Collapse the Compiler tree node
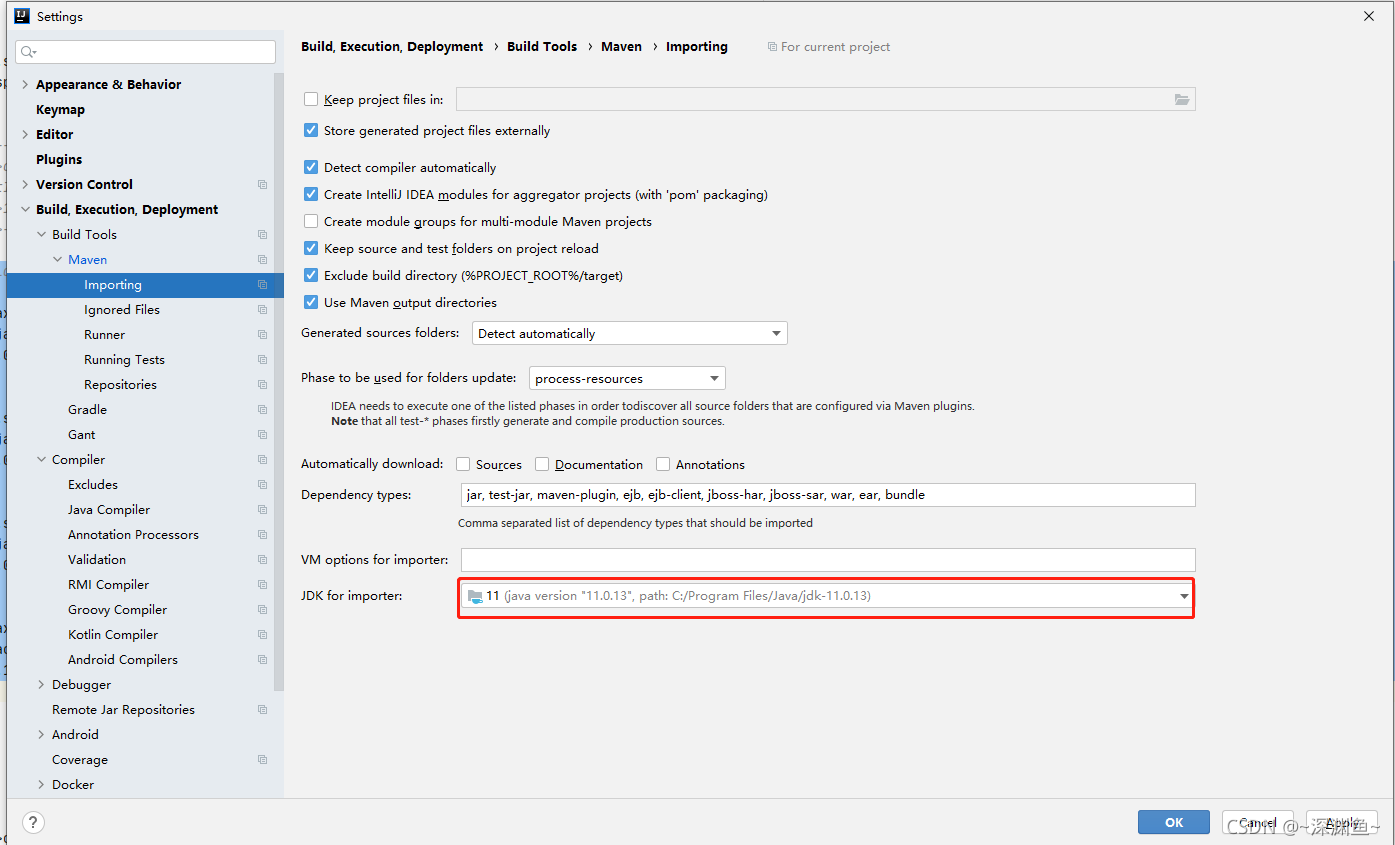1395x845 pixels. 41,459
